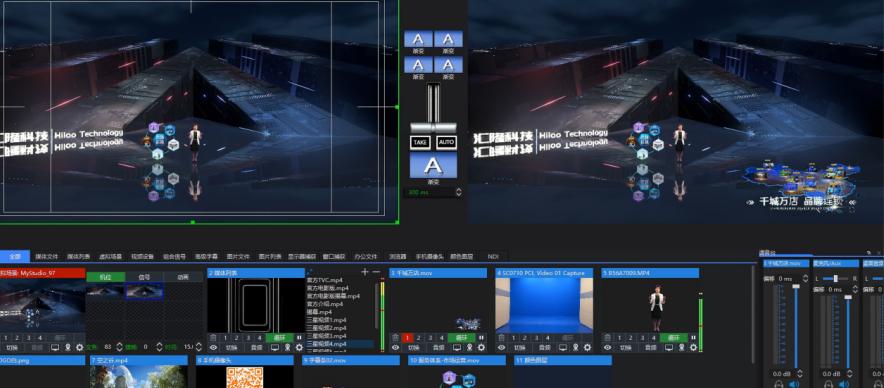Add item with plus icon above media playlist
The height and width of the screenshot is (388, 884).
click(x=365, y=272)
